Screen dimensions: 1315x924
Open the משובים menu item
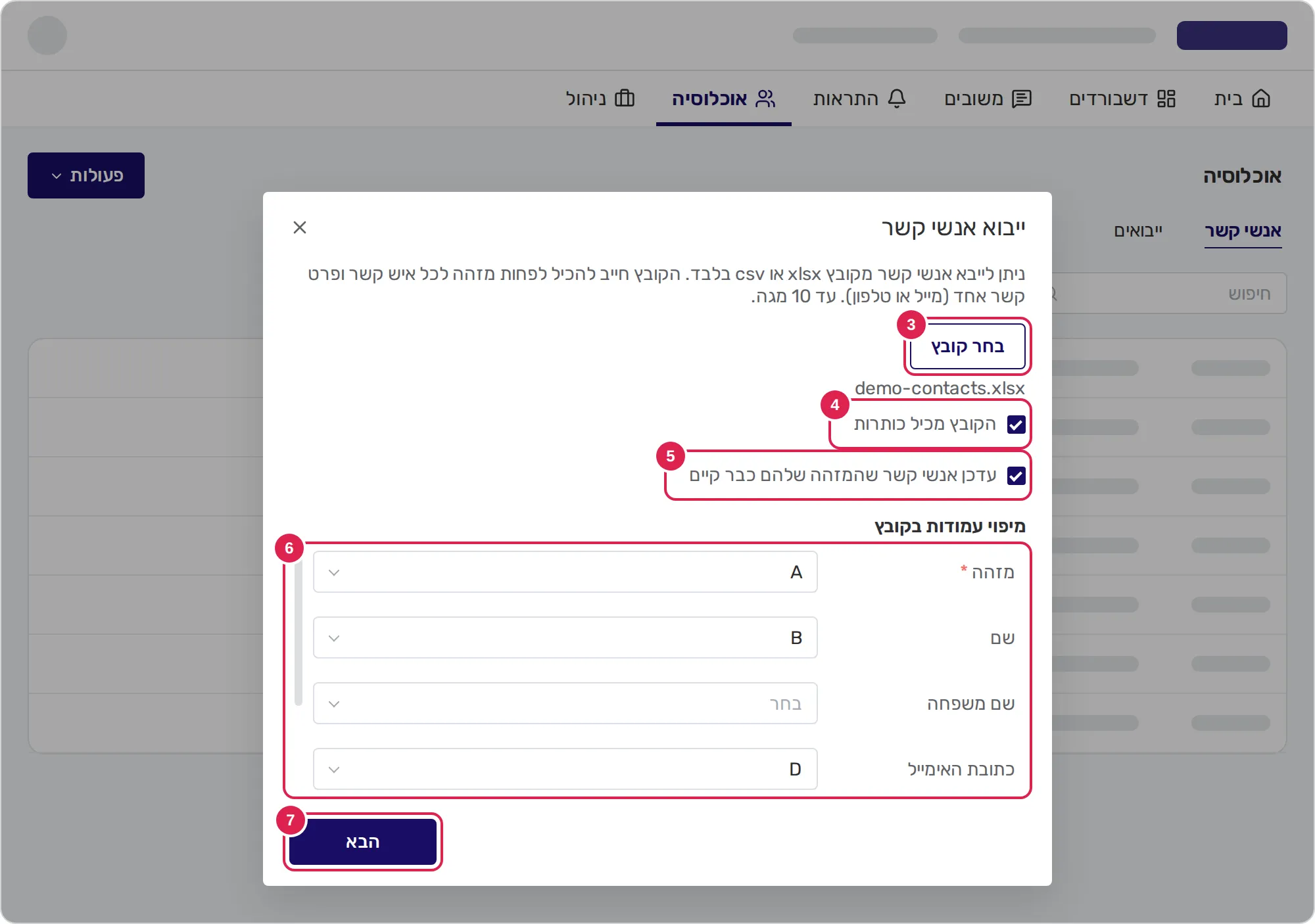point(988,99)
